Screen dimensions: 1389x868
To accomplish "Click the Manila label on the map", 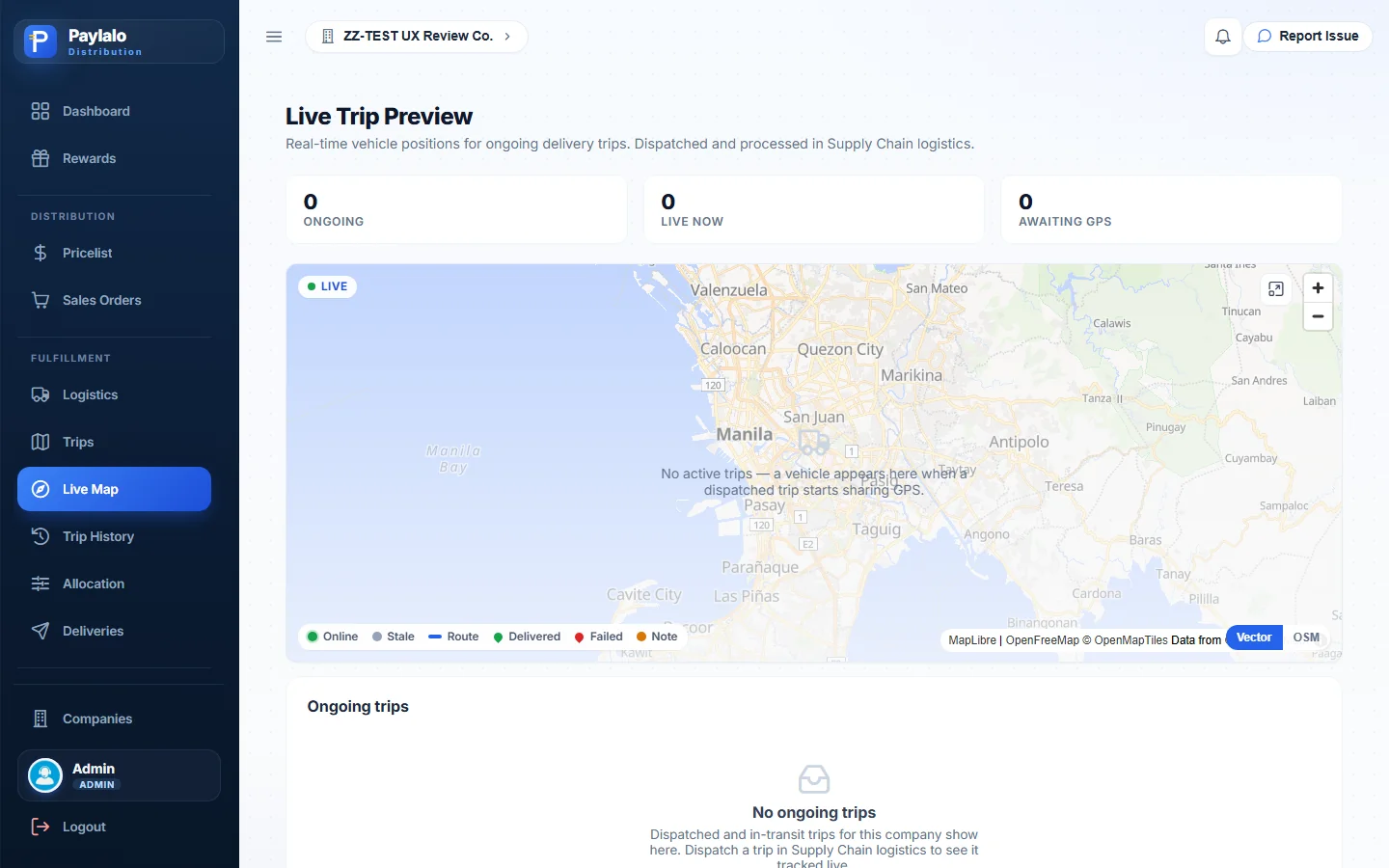I will (x=745, y=435).
